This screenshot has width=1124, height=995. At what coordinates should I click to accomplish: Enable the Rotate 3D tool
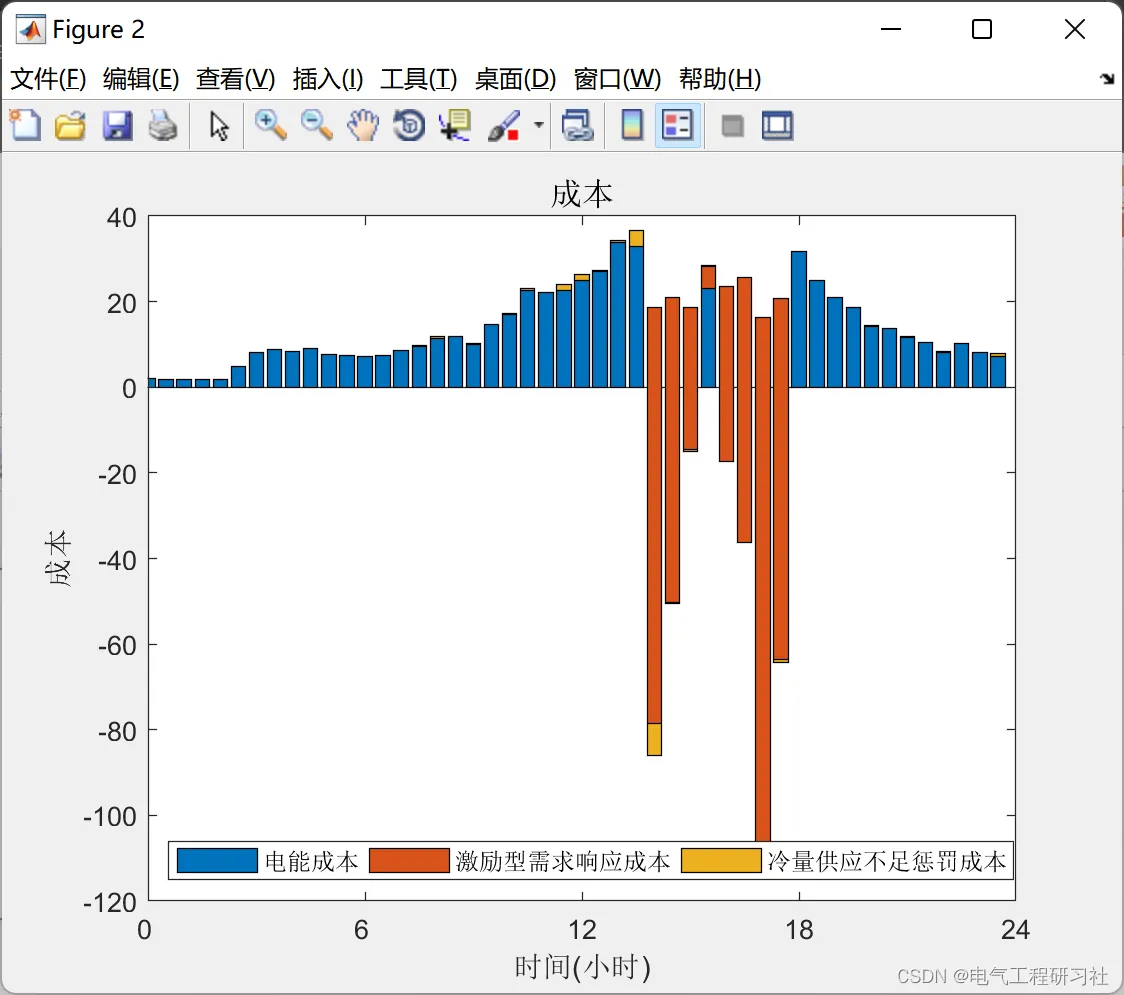coord(409,125)
